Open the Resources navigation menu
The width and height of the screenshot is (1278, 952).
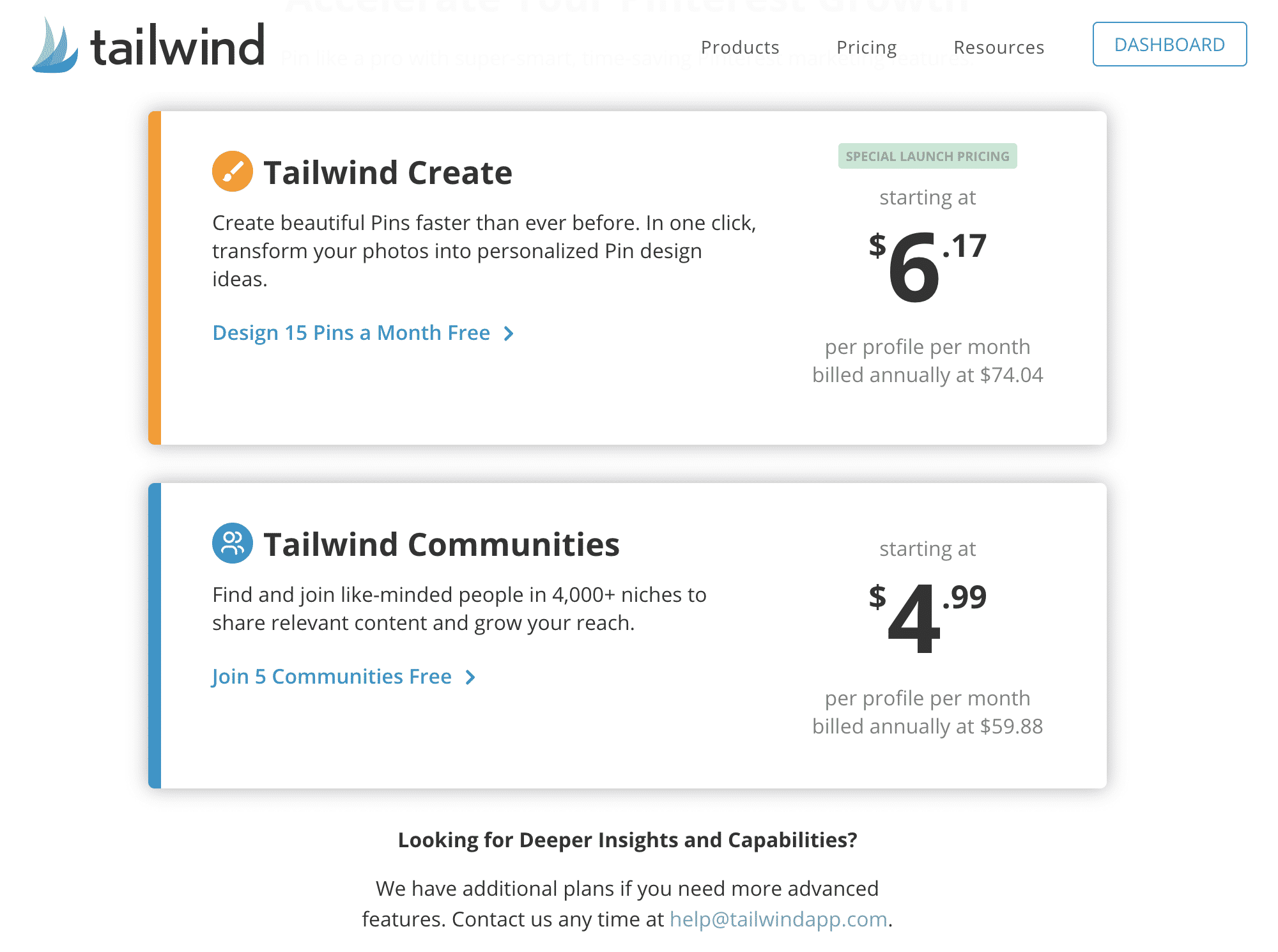(999, 47)
